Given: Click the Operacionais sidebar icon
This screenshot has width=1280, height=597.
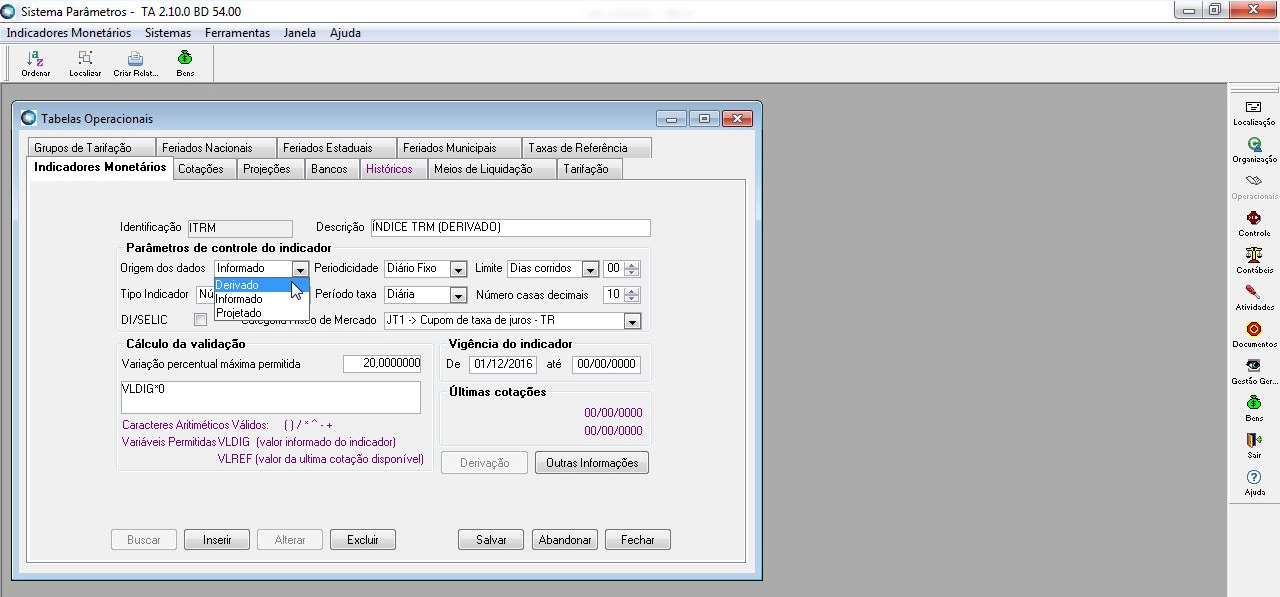Looking at the screenshot, I should (x=1254, y=186).
